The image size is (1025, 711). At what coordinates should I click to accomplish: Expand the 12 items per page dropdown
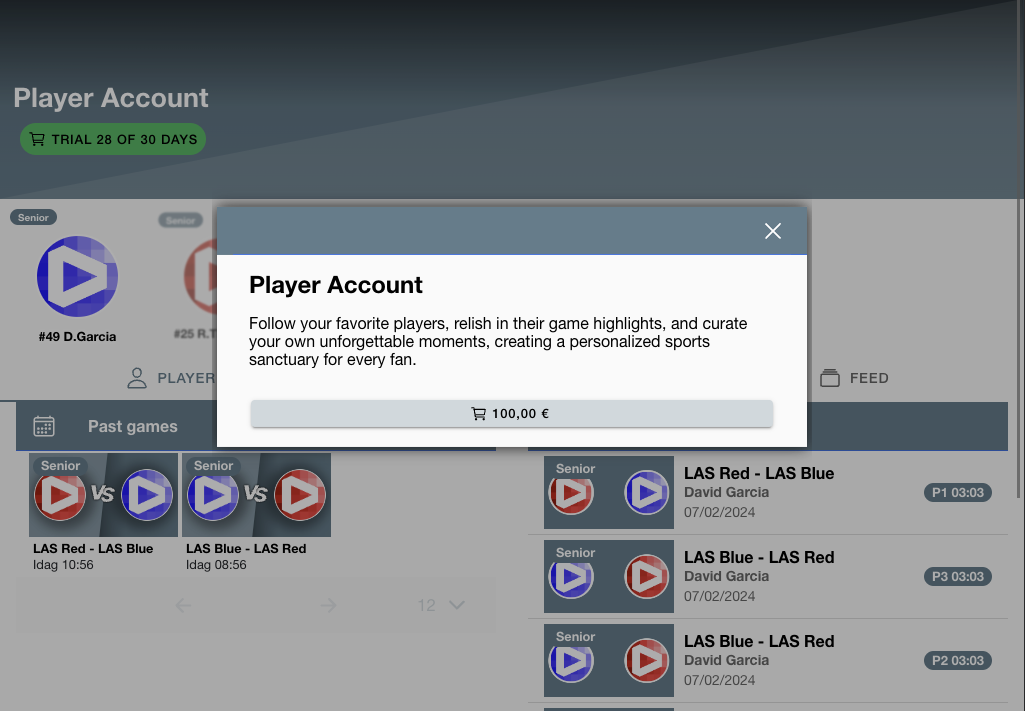coord(441,605)
